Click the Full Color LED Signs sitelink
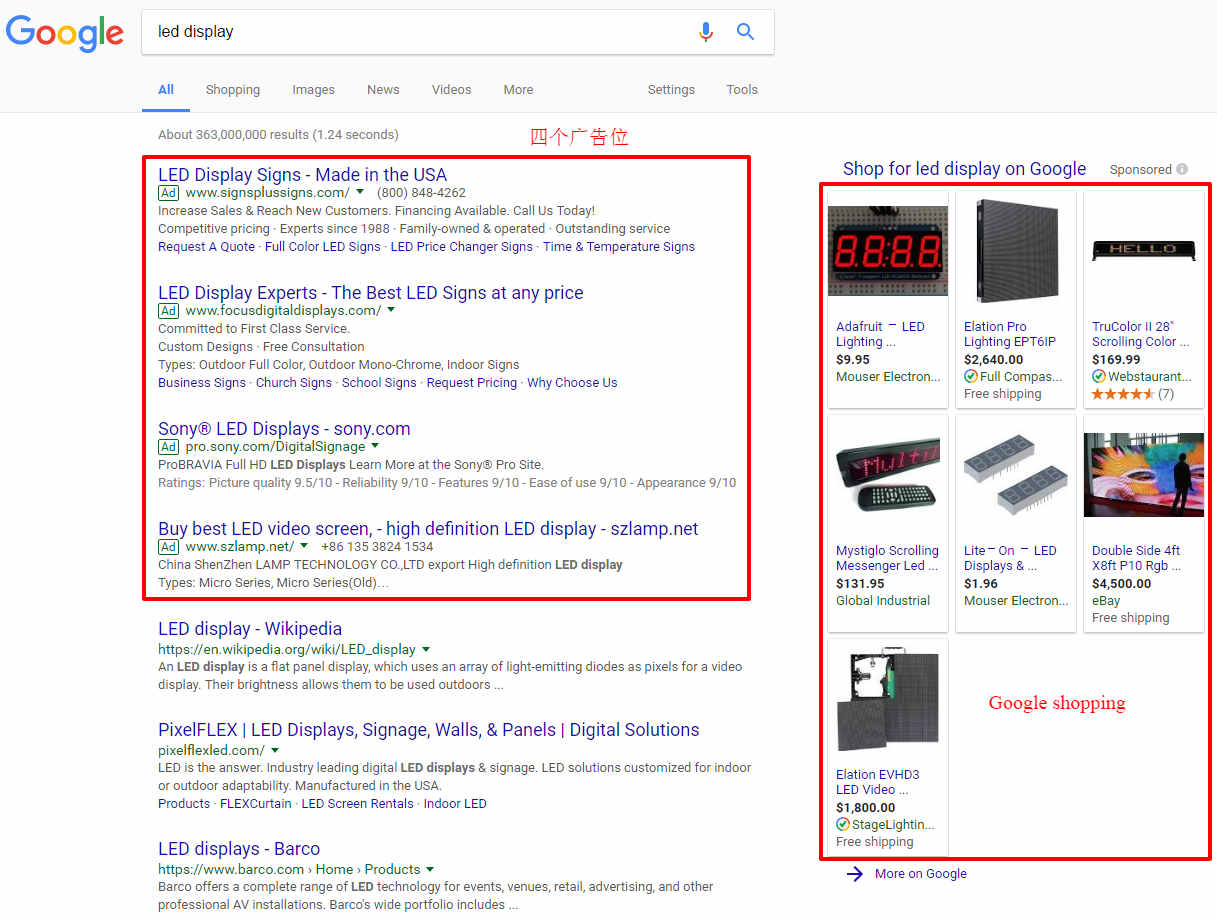 click(x=323, y=246)
